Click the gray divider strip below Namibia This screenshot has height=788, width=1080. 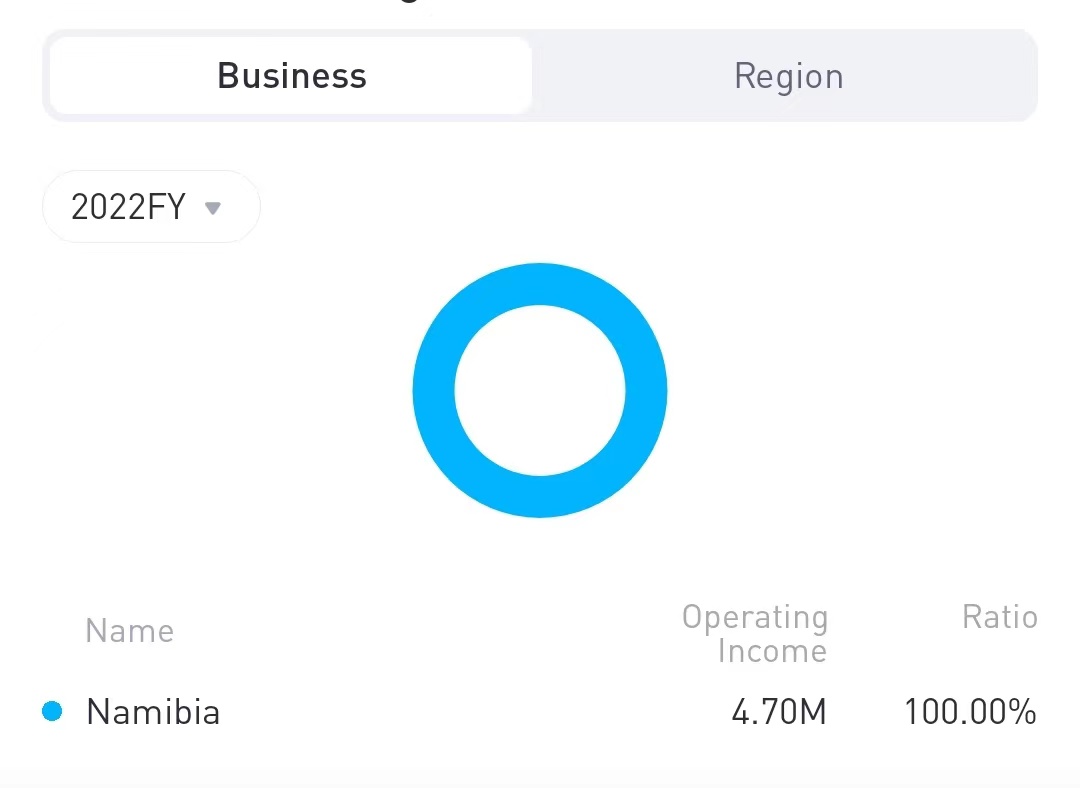[x=540, y=778]
